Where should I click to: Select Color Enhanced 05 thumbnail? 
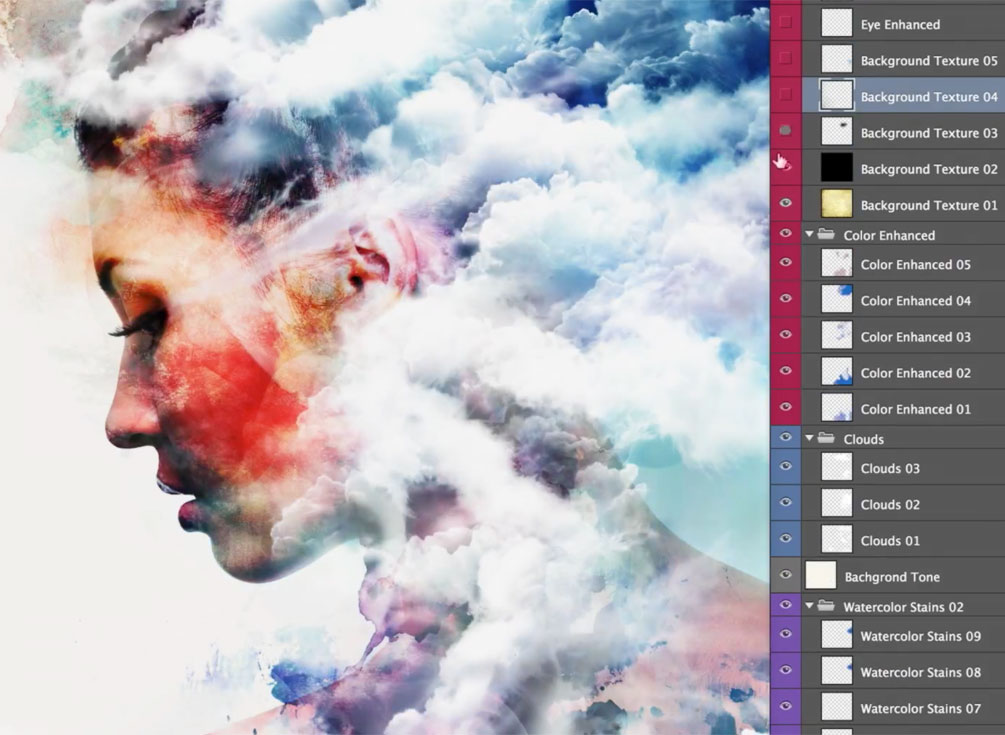tap(837, 263)
